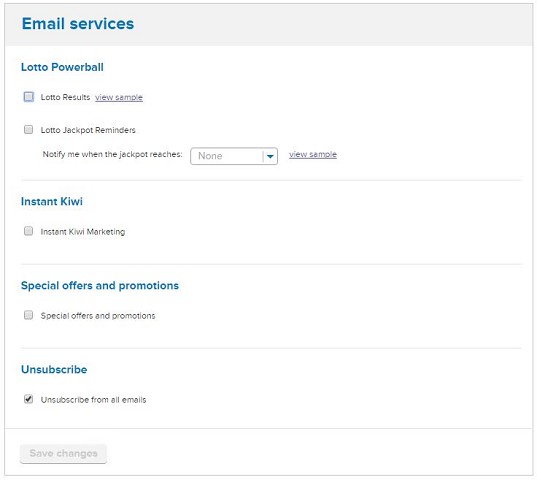Click the dropdown arrow on jackpot selector
The height and width of the screenshot is (480, 537).
tap(270, 156)
